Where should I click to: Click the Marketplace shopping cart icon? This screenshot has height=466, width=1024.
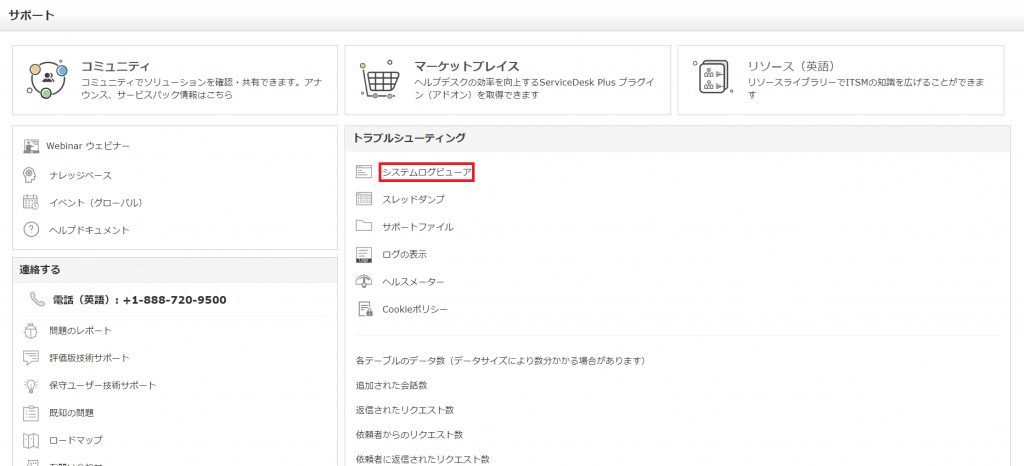[379, 79]
